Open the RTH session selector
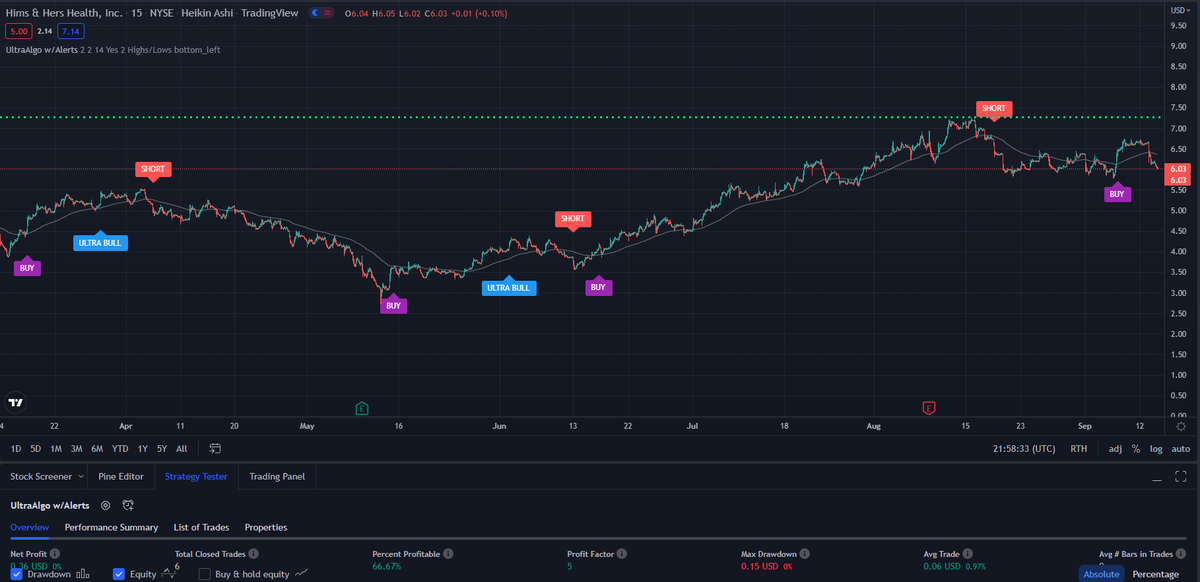1200x582 pixels. pos(1079,449)
